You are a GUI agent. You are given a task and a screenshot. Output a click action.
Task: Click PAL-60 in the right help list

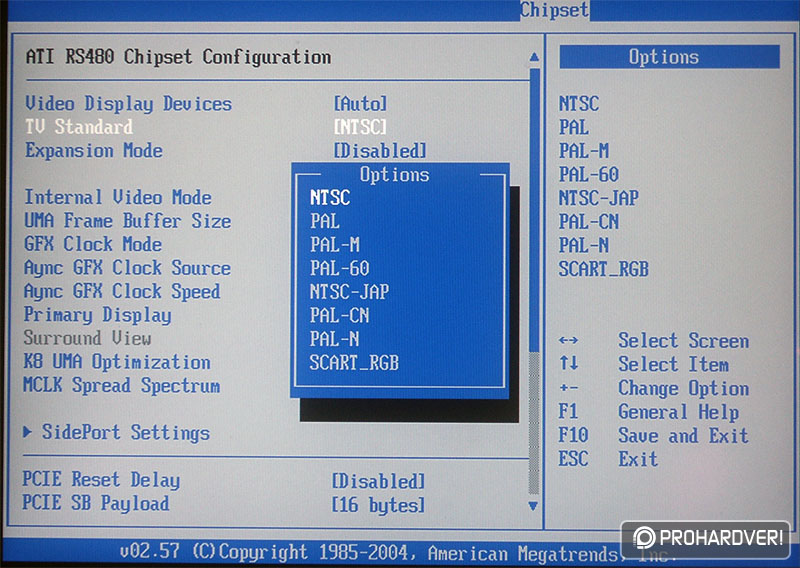(589, 175)
